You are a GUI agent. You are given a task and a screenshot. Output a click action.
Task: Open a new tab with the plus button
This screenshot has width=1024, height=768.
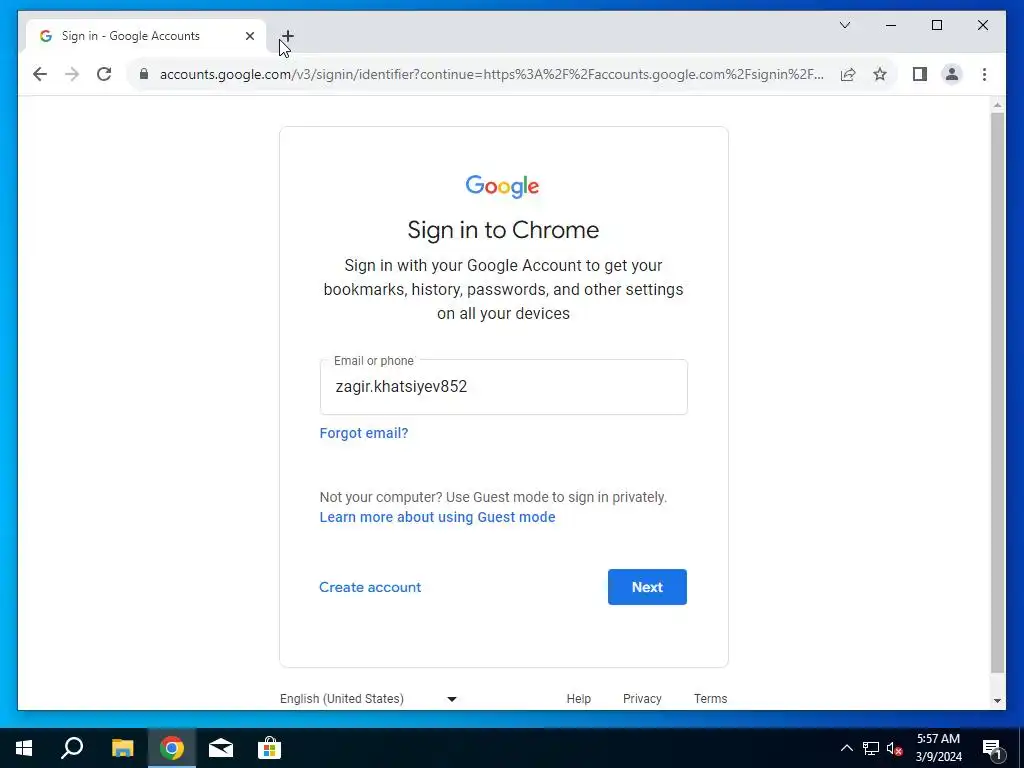288,36
